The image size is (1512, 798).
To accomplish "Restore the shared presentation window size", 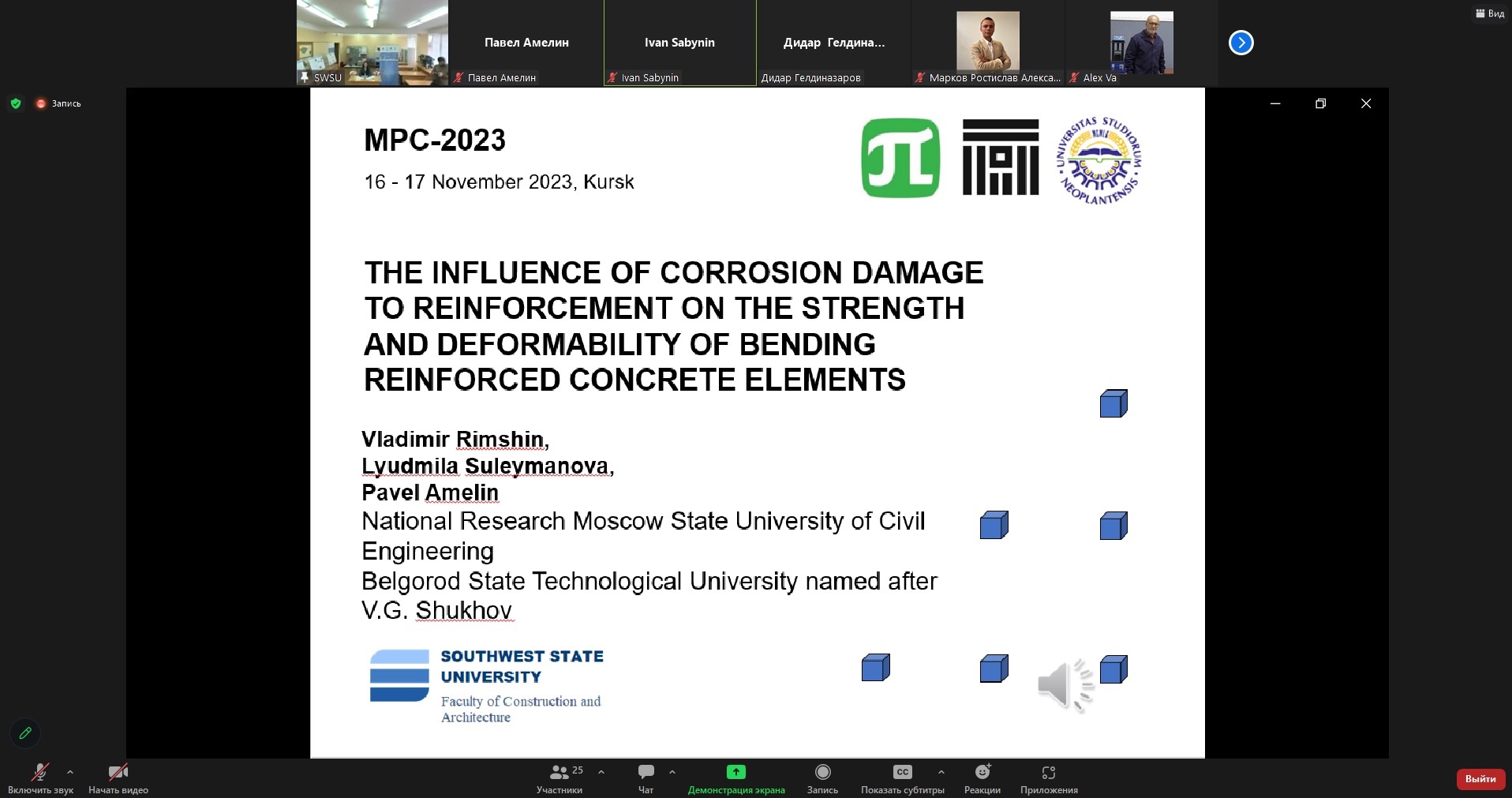I will [1321, 103].
